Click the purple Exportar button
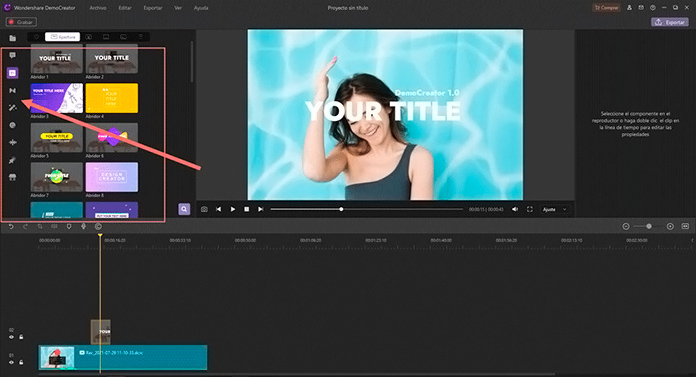Screen dimensions: 696x377 coord(670,22)
